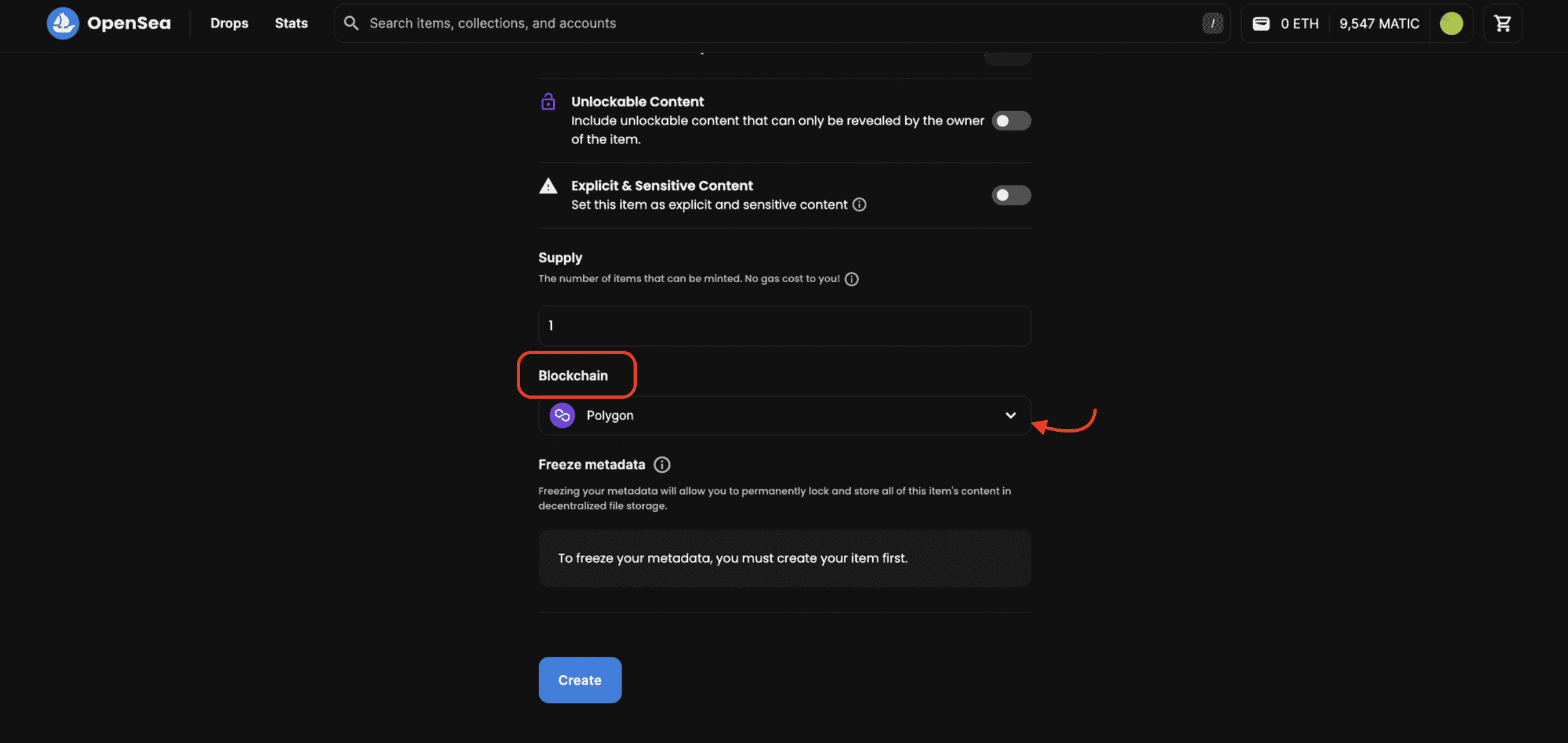This screenshot has height=743, width=1568.
Task: Go to the Stats page
Action: coord(291,23)
